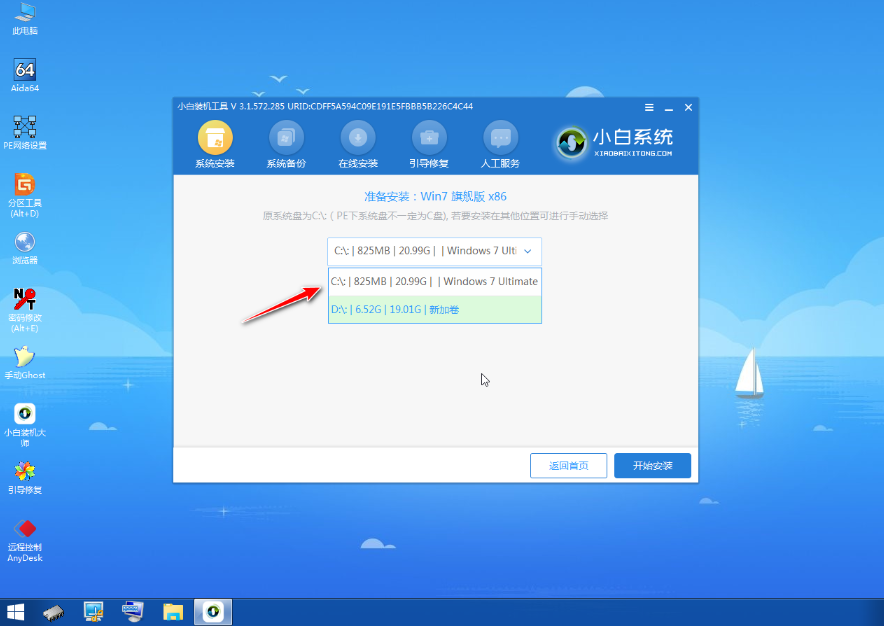Open the hamburger menu in the title bar
Screen dimensions: 884x626
point(648,107)
